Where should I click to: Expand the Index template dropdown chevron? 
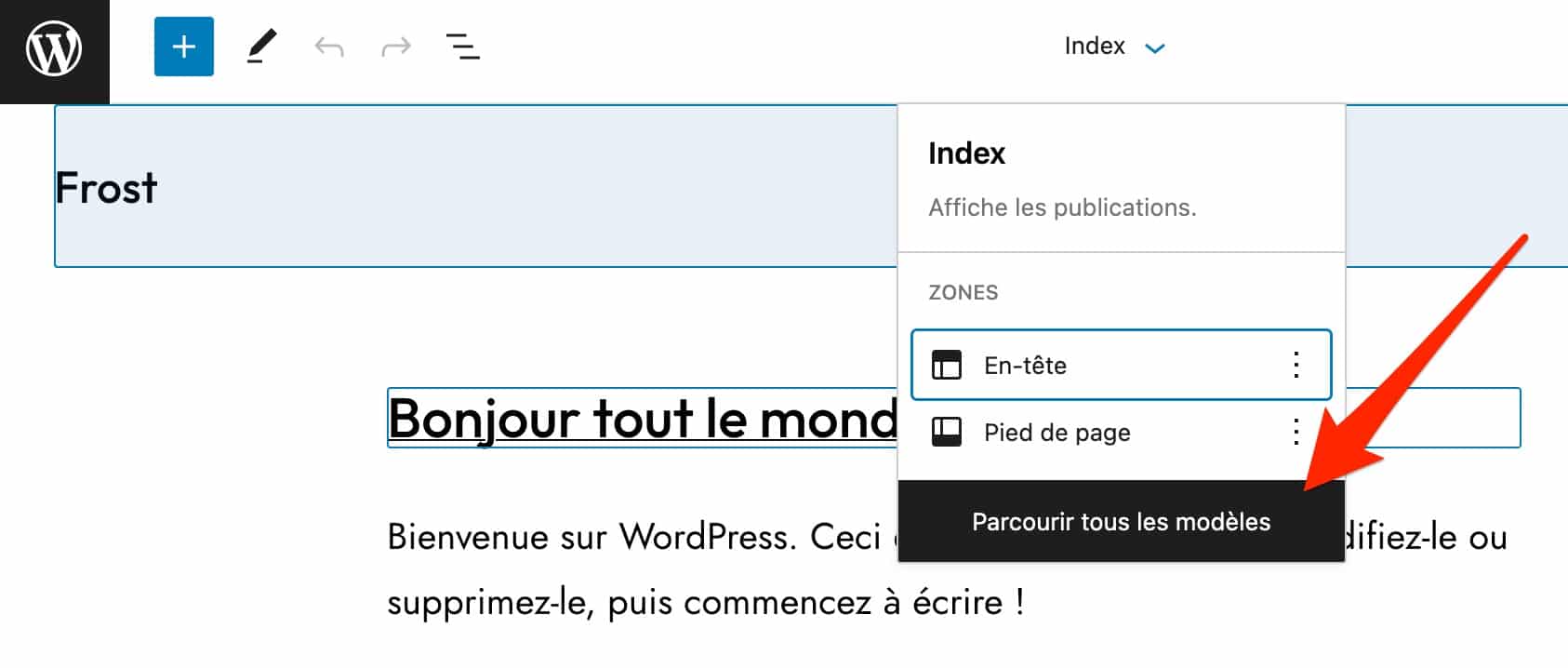(1155, 48)
